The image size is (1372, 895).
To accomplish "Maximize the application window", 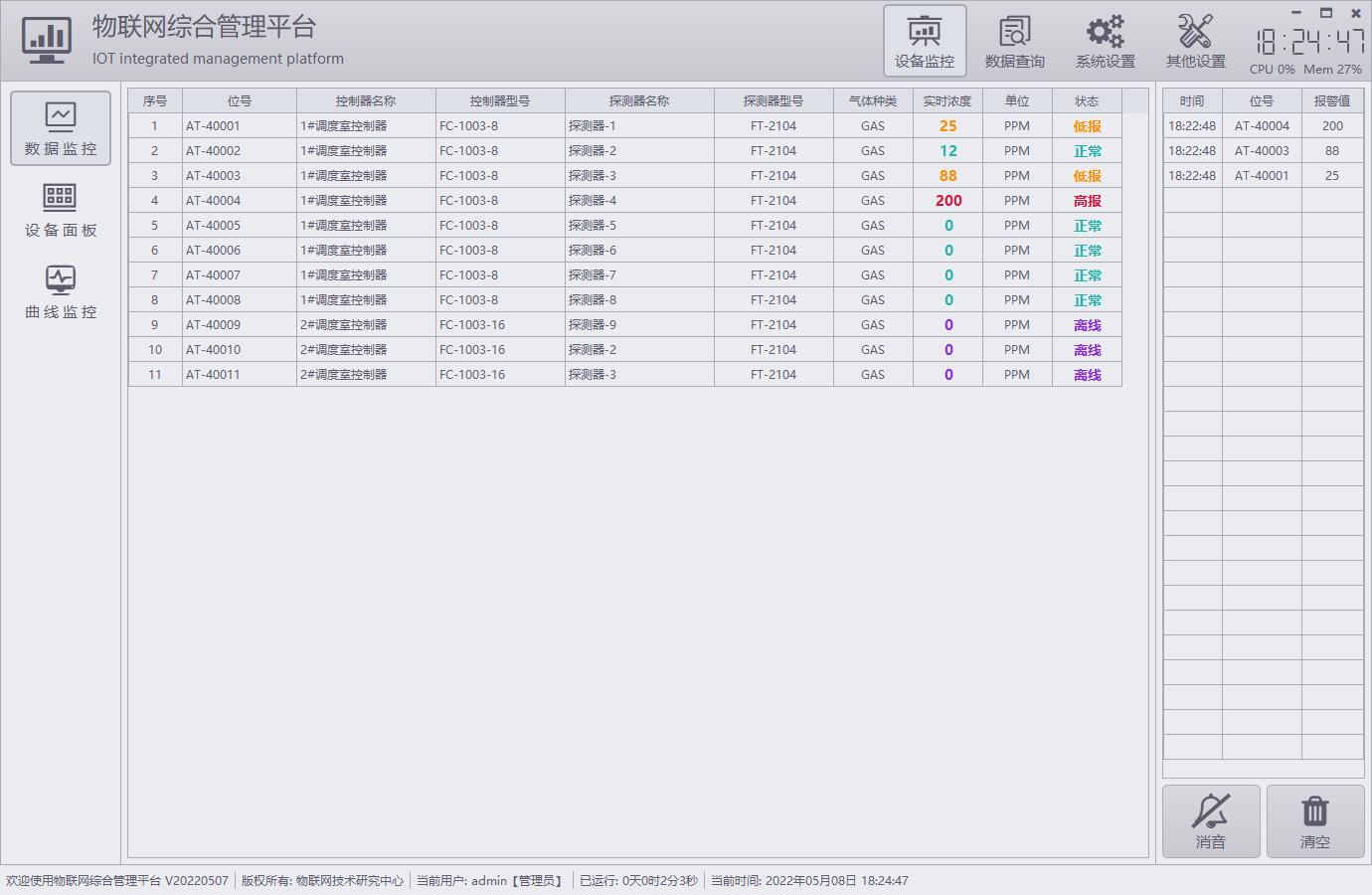I will 1325,13.
